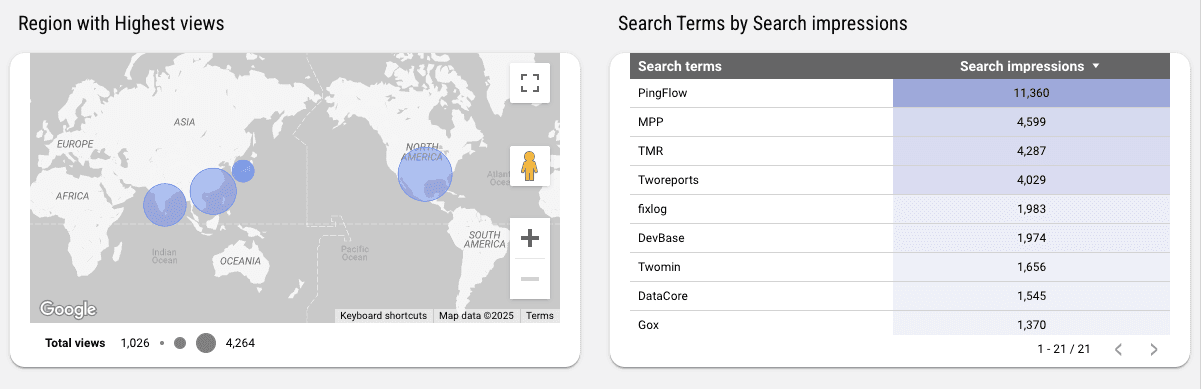Screen dimensions: 1201x389
Task: Click the India region views bubble
Action: click(x=165, y=206)
